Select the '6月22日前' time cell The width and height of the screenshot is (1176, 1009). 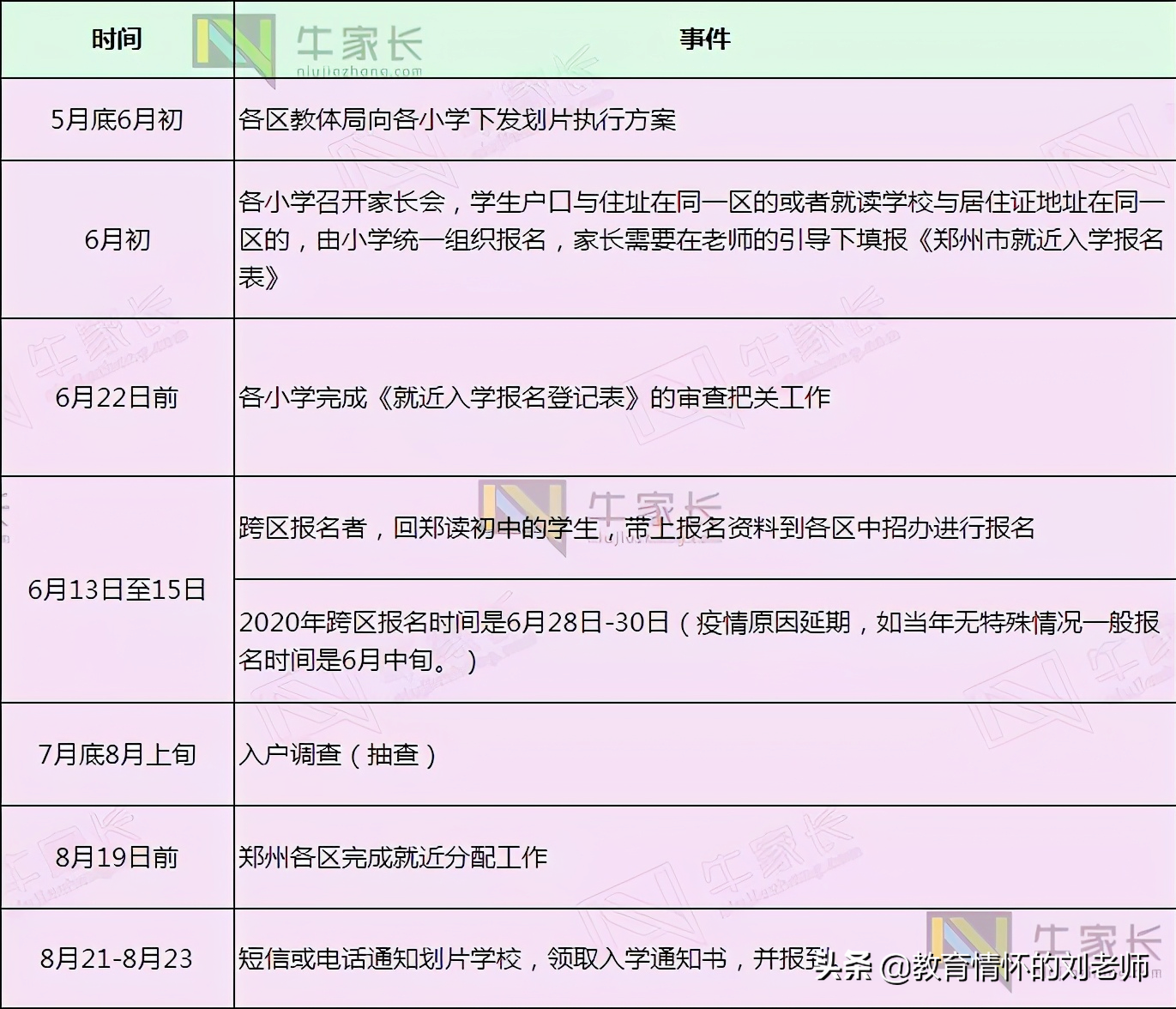tap(117, 397)
